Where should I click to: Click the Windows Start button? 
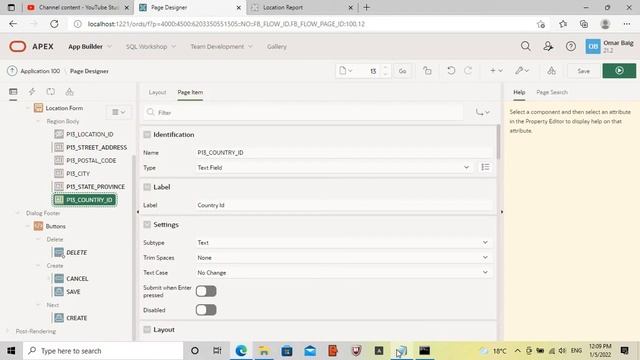pos(11,351)
